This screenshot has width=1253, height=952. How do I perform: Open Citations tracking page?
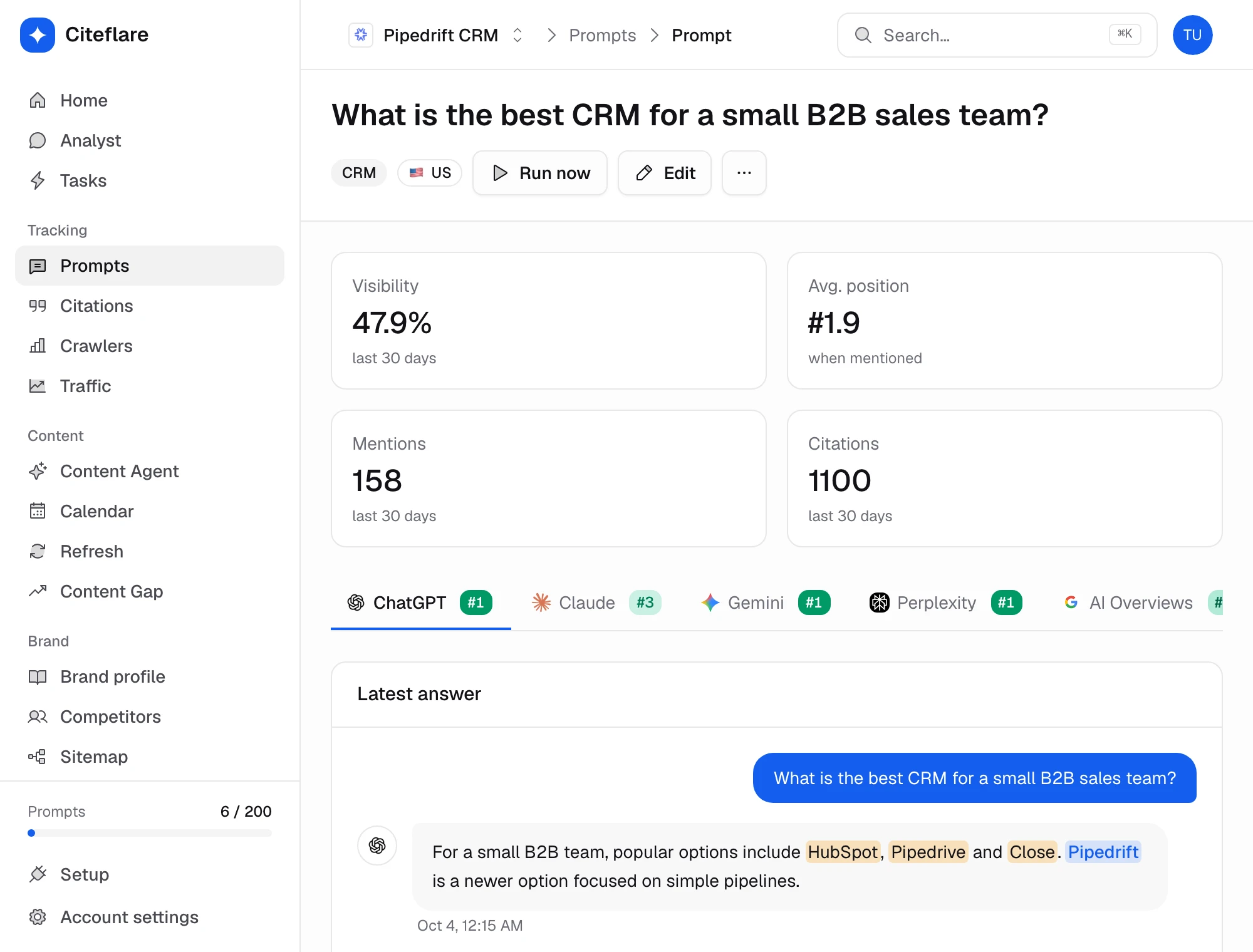[x=150, y=306]
